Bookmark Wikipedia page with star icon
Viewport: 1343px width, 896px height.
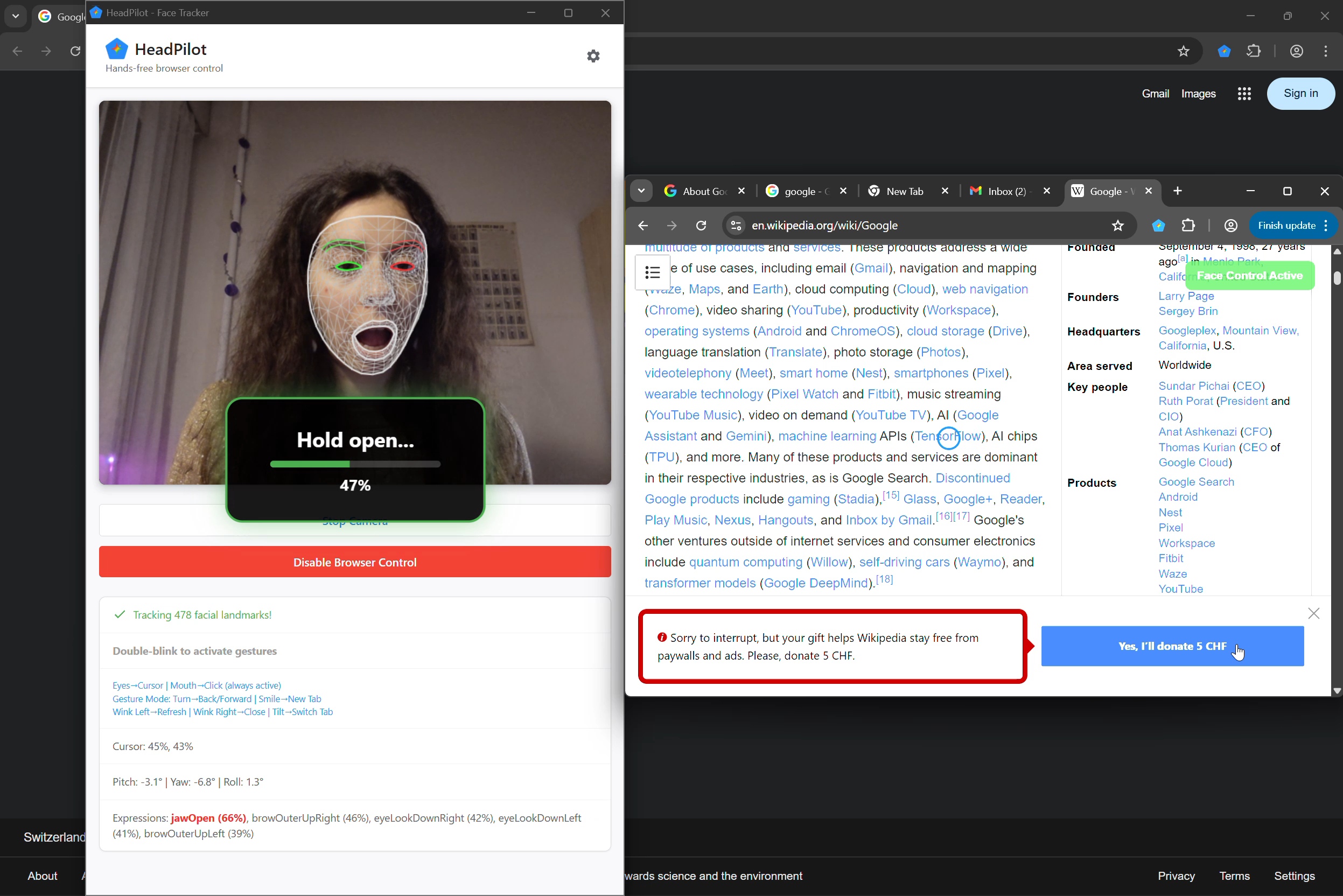[1118, 226]
